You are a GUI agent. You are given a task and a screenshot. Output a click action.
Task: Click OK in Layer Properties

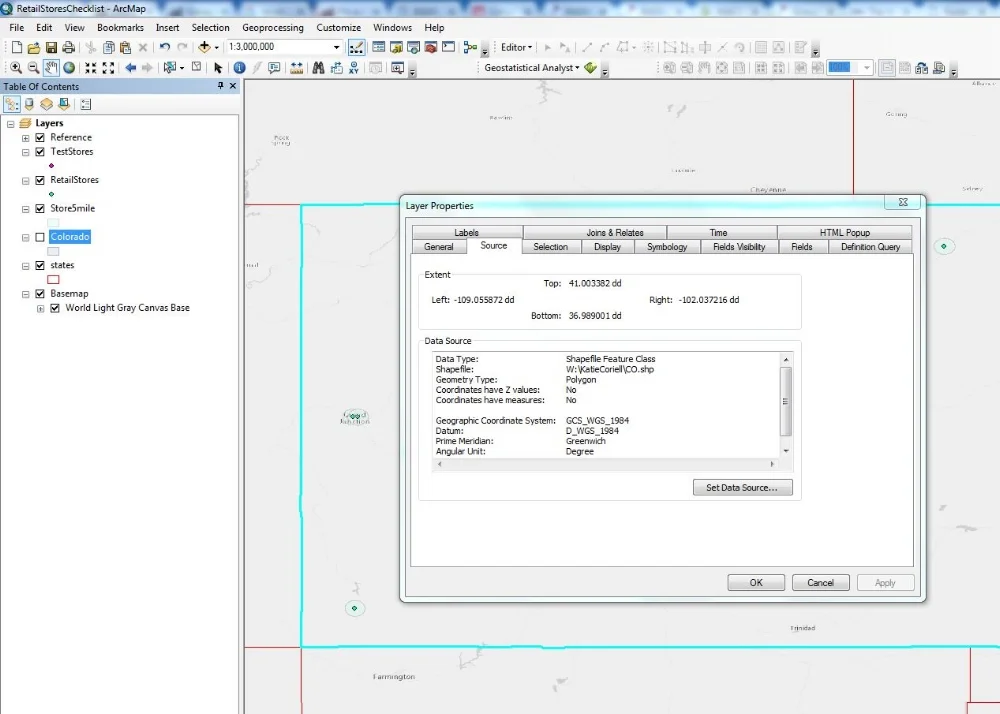756,583
